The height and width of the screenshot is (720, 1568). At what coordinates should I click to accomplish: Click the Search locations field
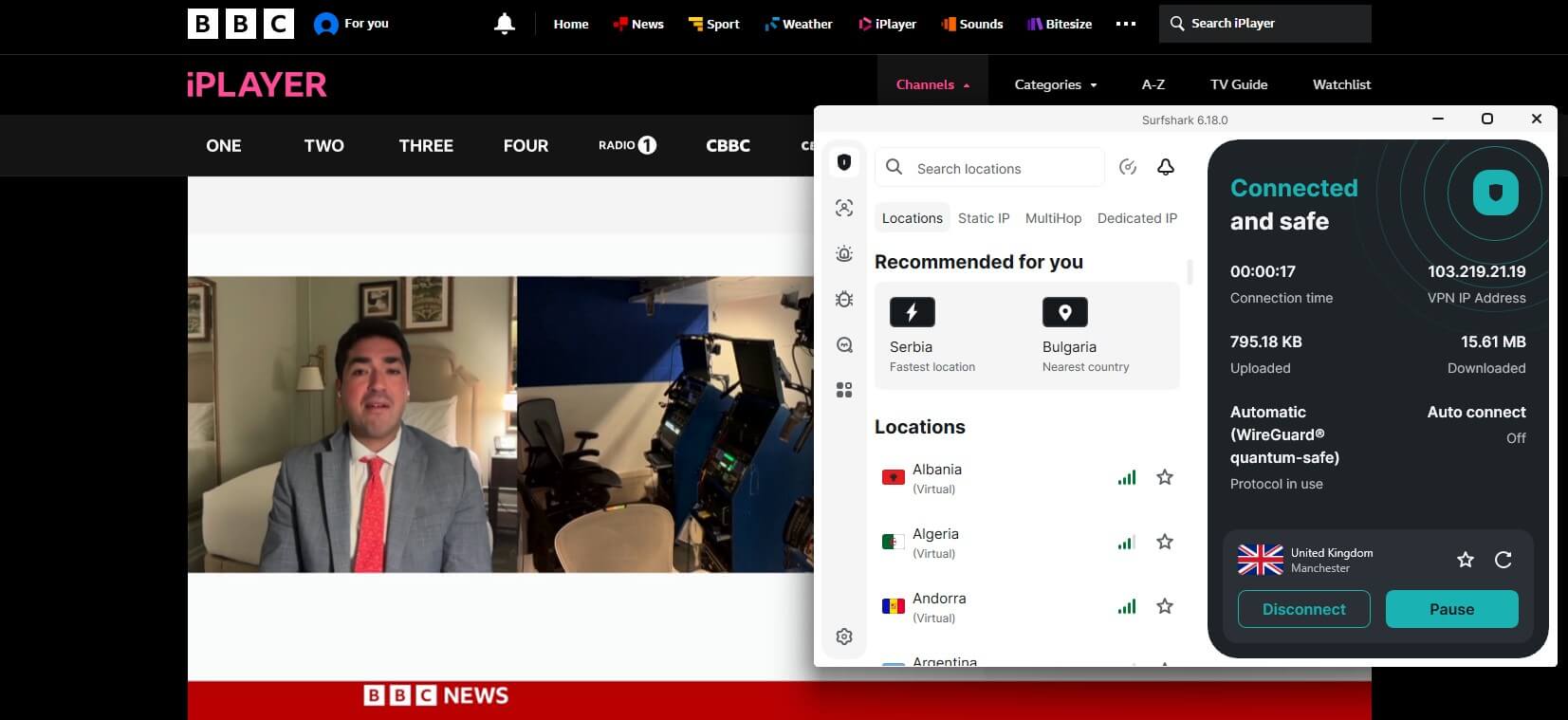(x=989, y=168)
